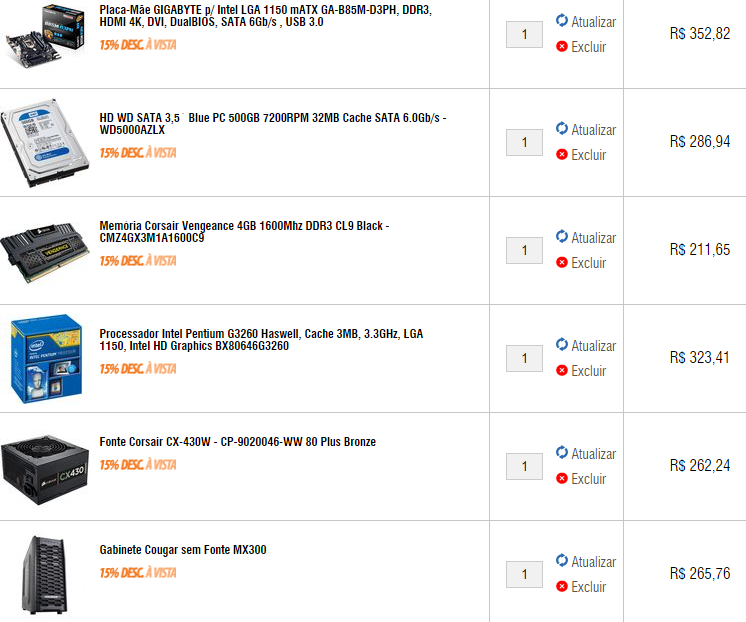
Task: Click quantity field for Pentium G3260 processor
Action: coord(524,358)
